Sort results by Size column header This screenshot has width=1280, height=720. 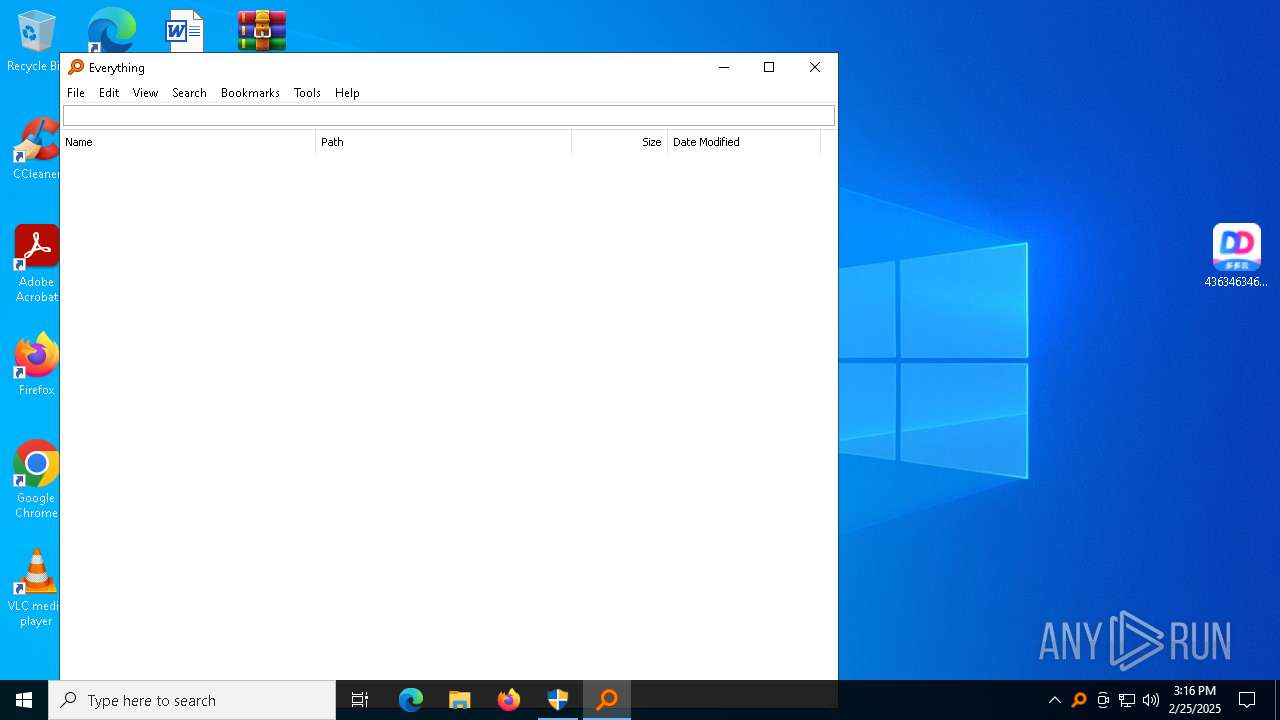(619, 142)
